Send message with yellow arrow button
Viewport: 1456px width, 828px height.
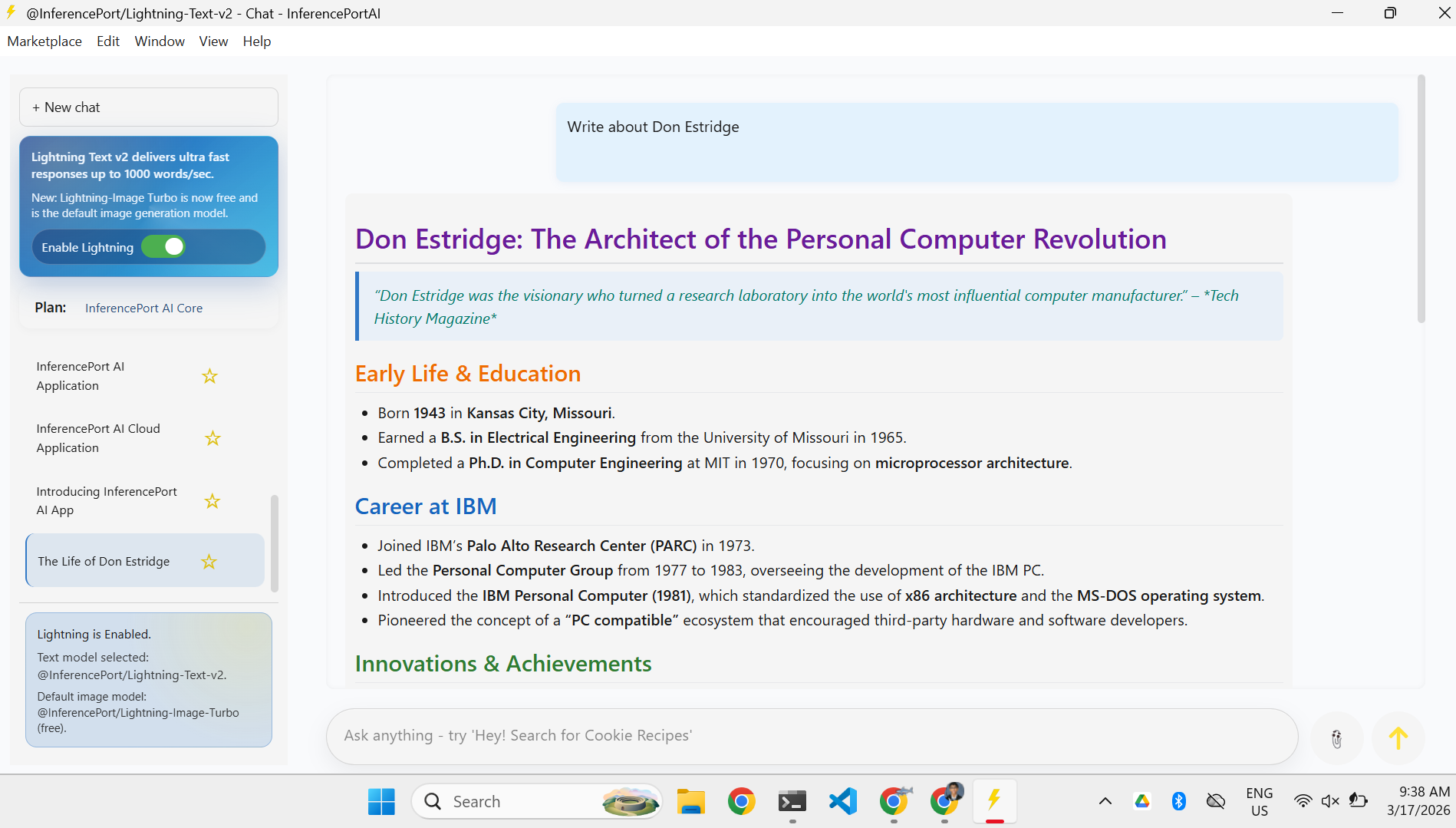point(1398,738)
